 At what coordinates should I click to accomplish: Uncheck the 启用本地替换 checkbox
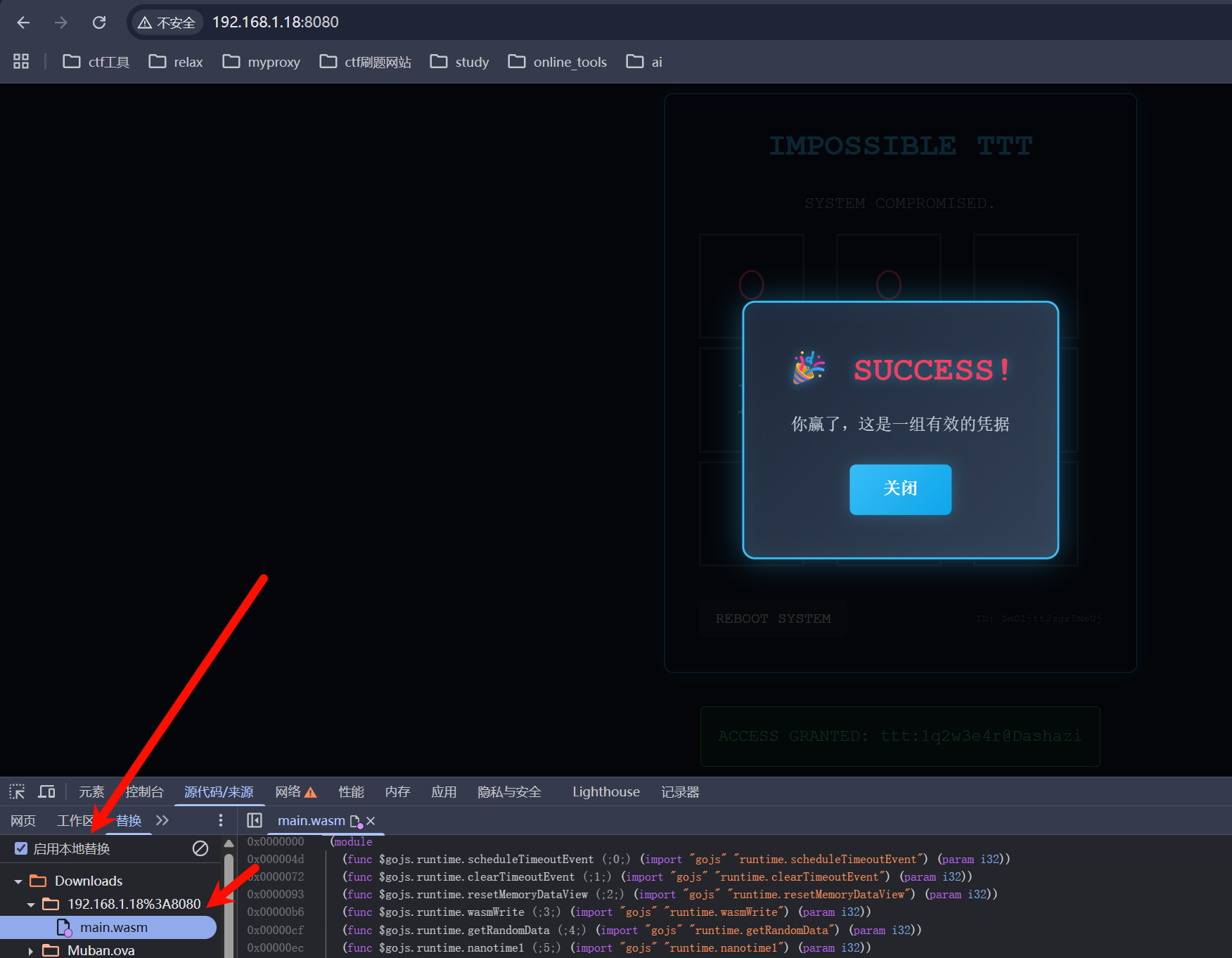[21, 848]
